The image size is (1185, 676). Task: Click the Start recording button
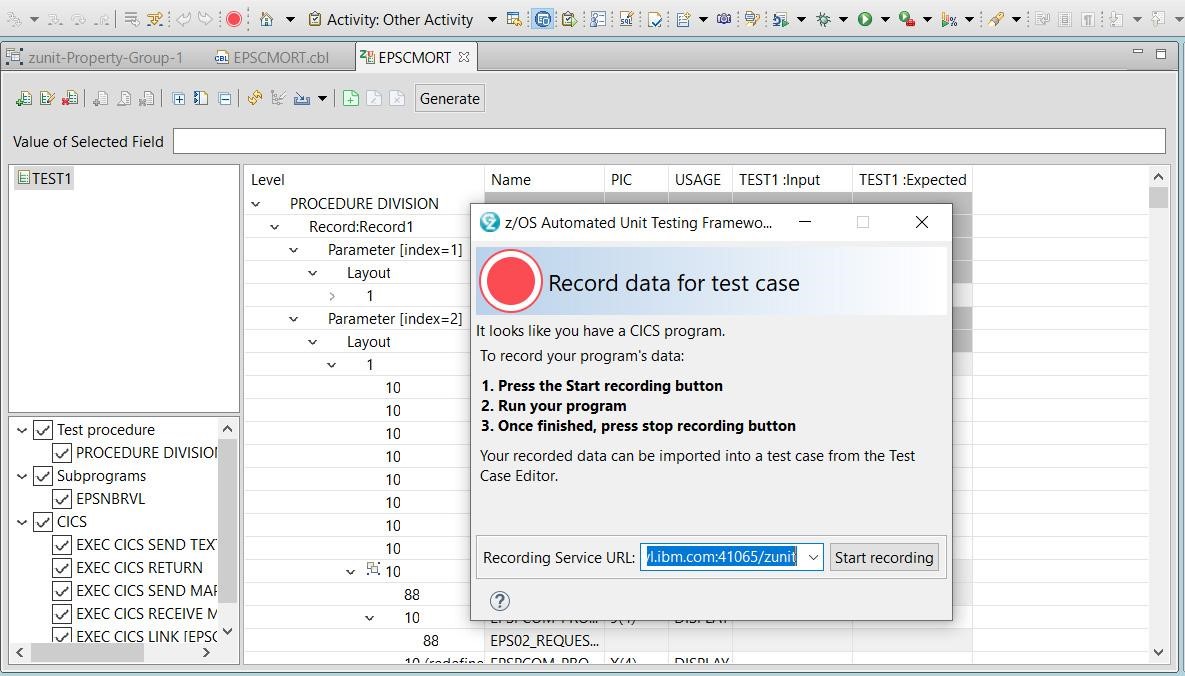pyautogui.click(x=884, y=557)
